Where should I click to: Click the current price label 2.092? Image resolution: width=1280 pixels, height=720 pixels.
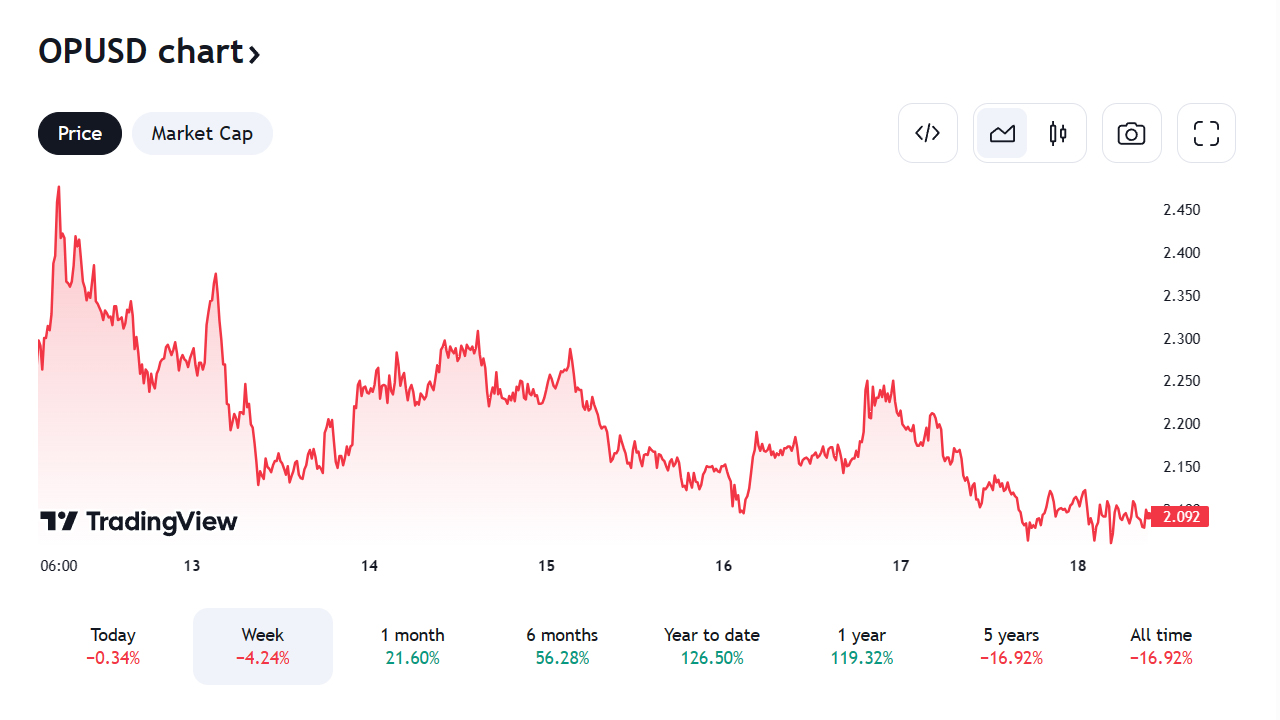(1180, 517)
